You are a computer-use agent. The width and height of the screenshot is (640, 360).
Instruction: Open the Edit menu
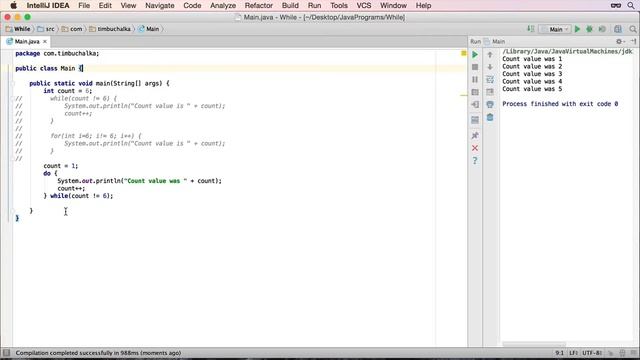pos(105,6)
